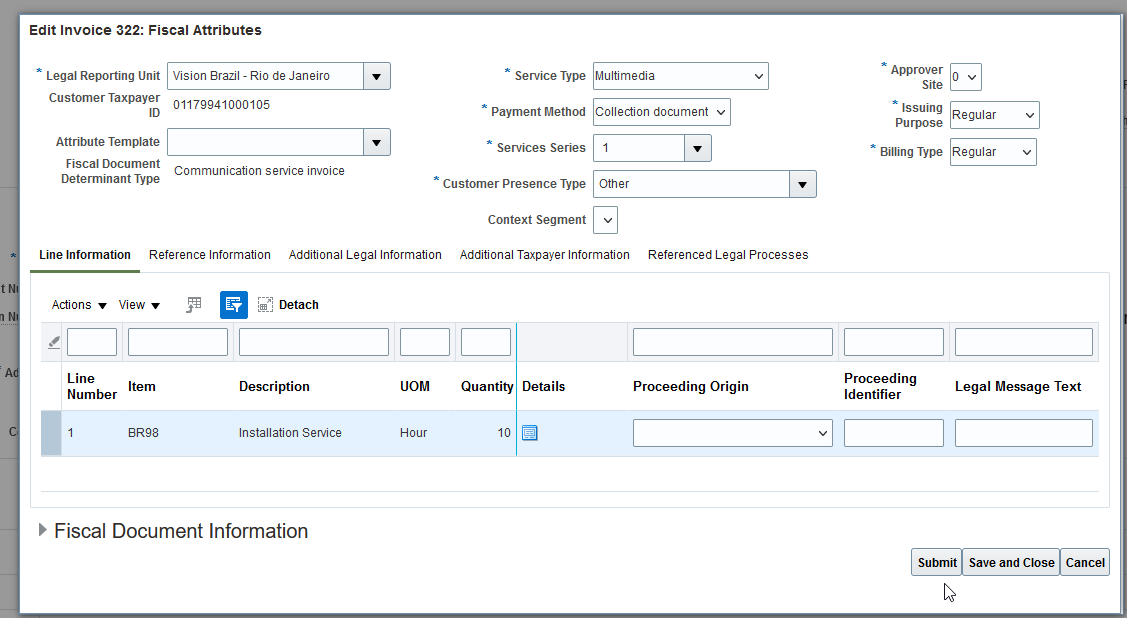Screen dimensions: 1127x618
Task: Open Details for line 1
Action: [529, 432]
